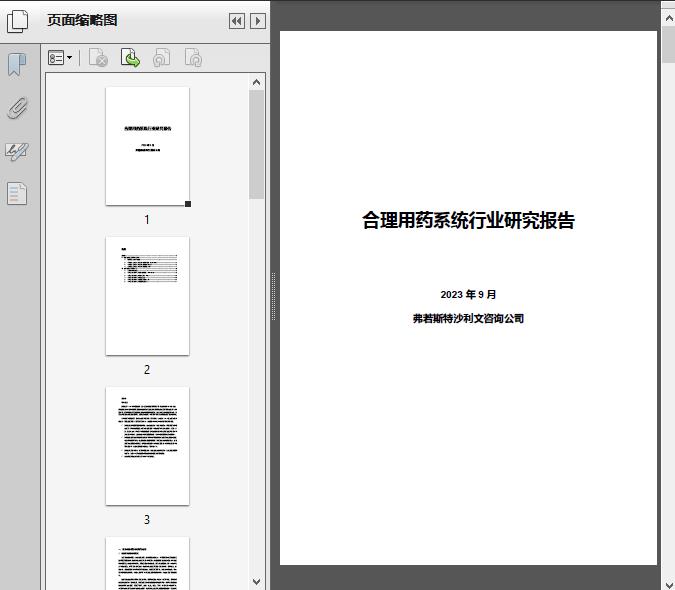The height and width of the screenshot is (590, 675).
Task: Click the page 2 number label
Action: (x=147, y=370)
